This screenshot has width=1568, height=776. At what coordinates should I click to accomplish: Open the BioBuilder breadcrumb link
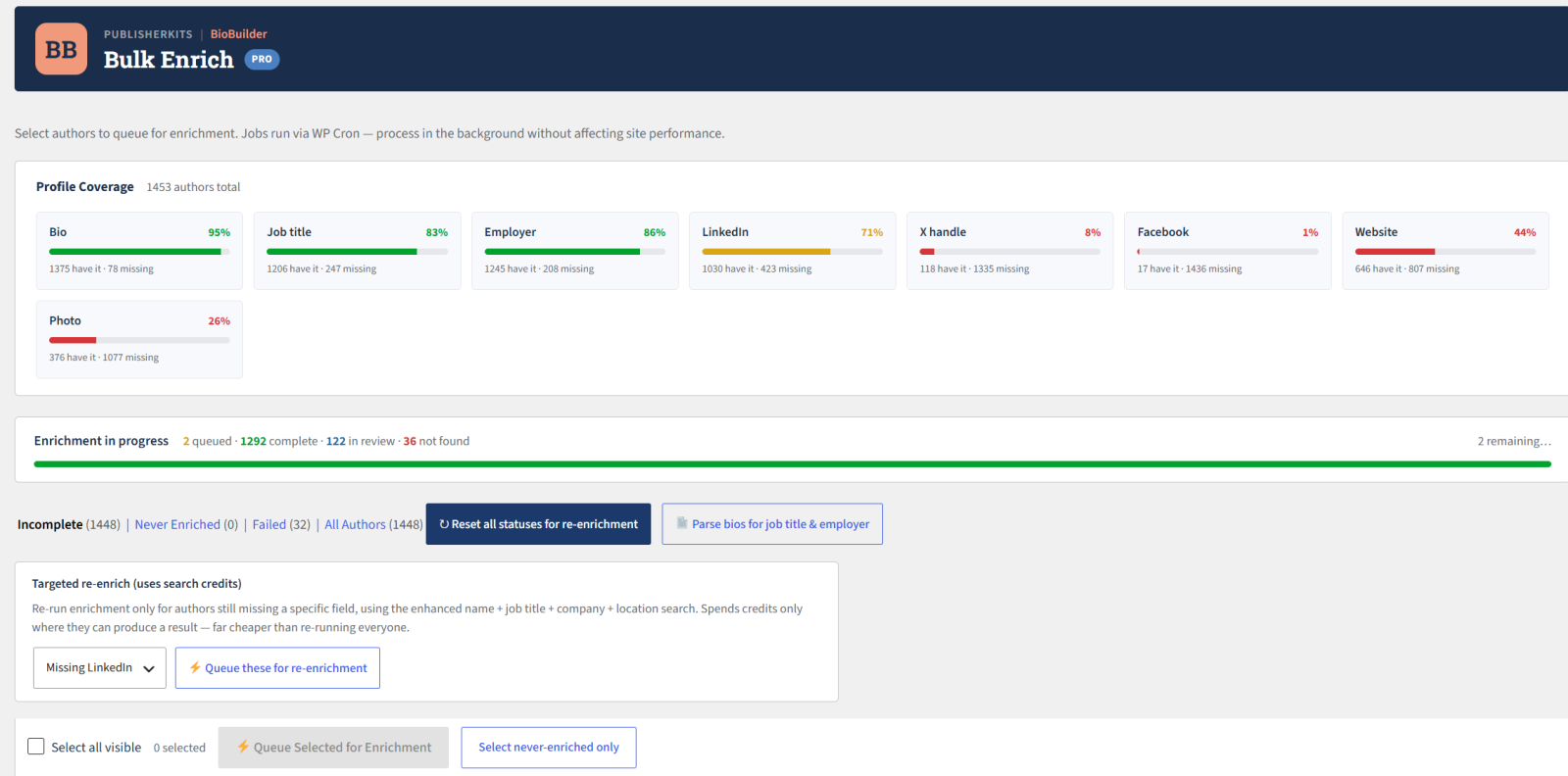tap(238, 34)
